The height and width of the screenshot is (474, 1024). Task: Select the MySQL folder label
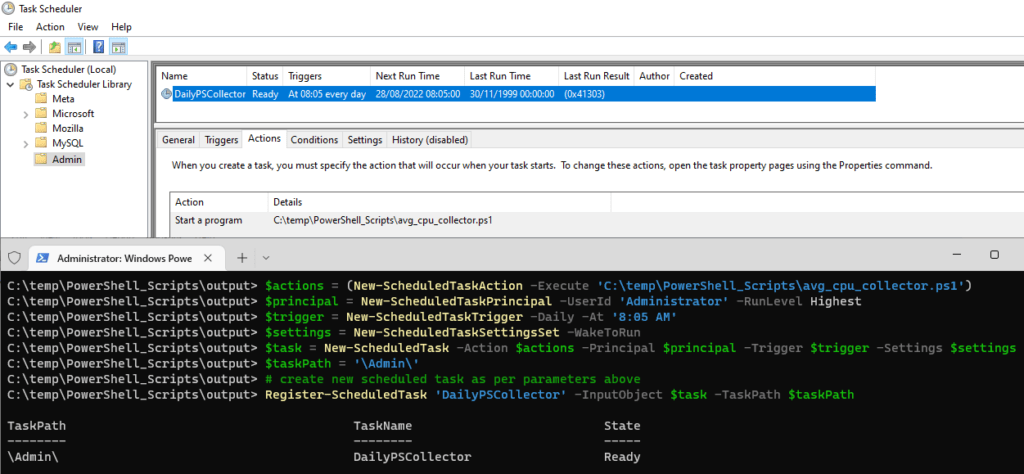click(x=68, y=143)
